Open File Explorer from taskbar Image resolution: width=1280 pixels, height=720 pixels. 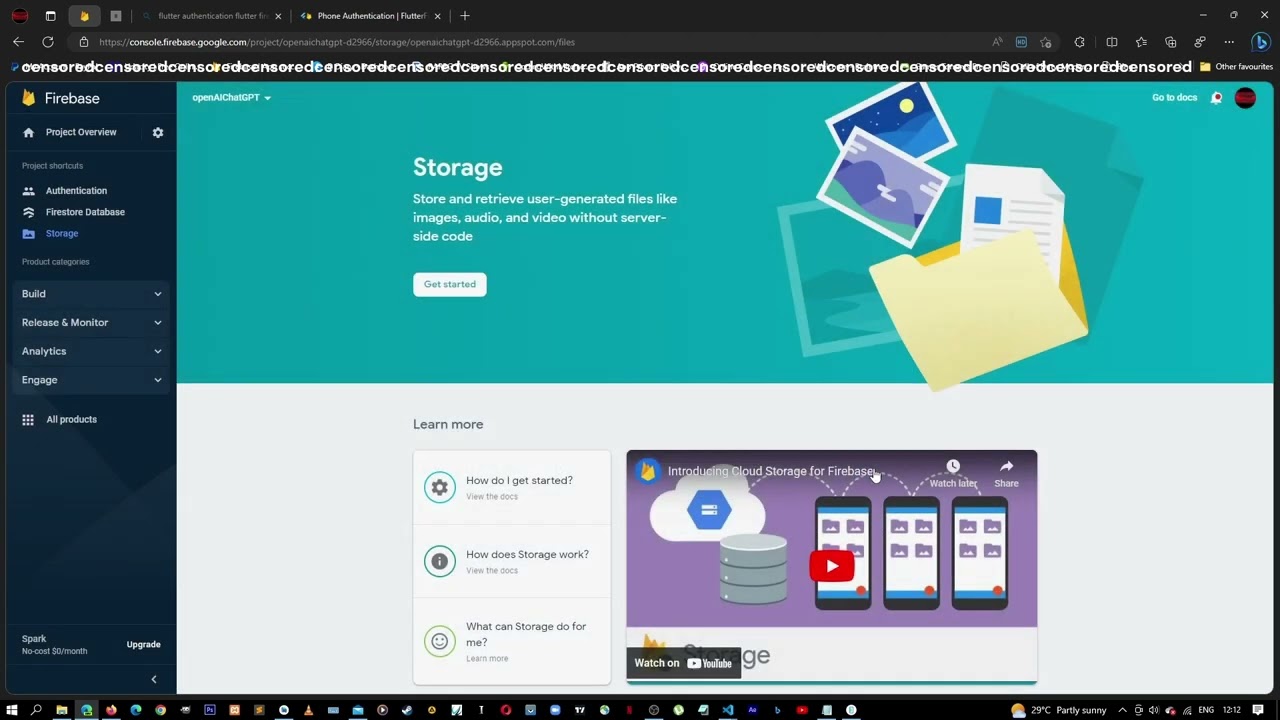tap(62, 710)
